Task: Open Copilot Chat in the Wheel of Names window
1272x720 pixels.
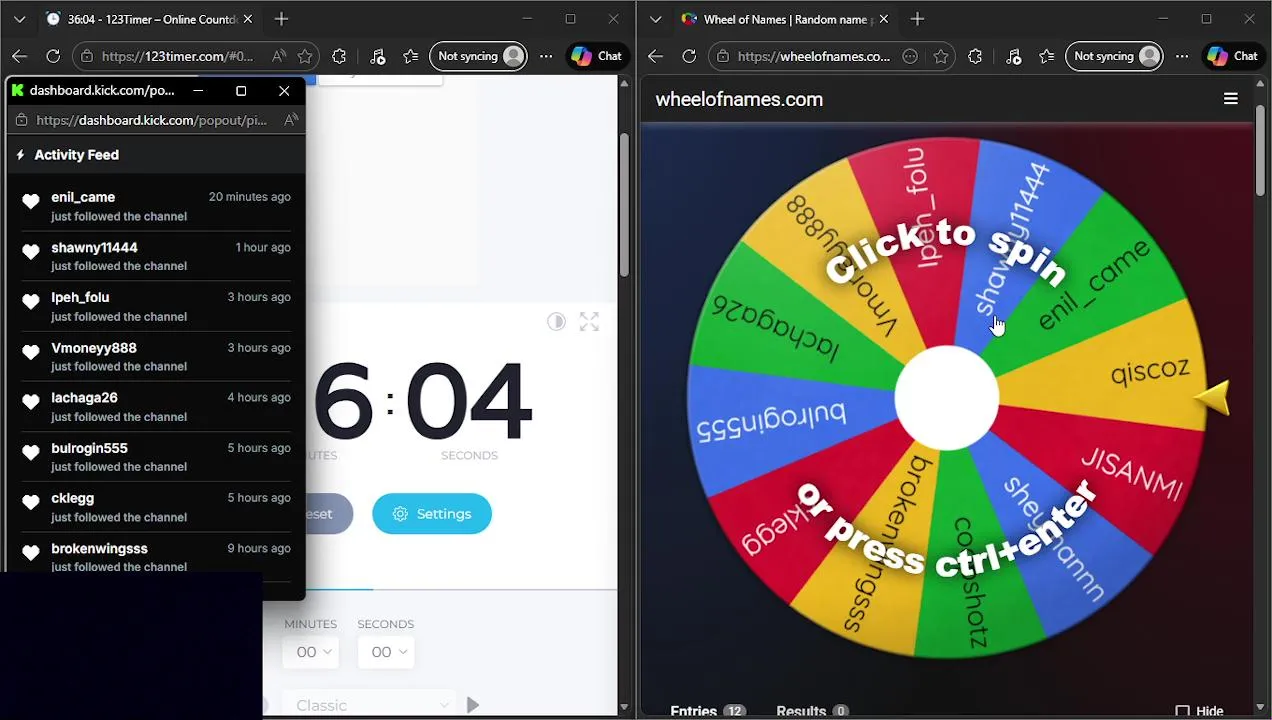Action: pyautogui.click(x=1233, y=56)
